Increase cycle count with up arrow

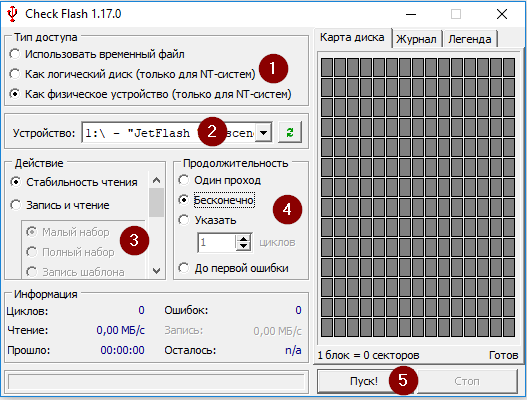click(243, 238)
